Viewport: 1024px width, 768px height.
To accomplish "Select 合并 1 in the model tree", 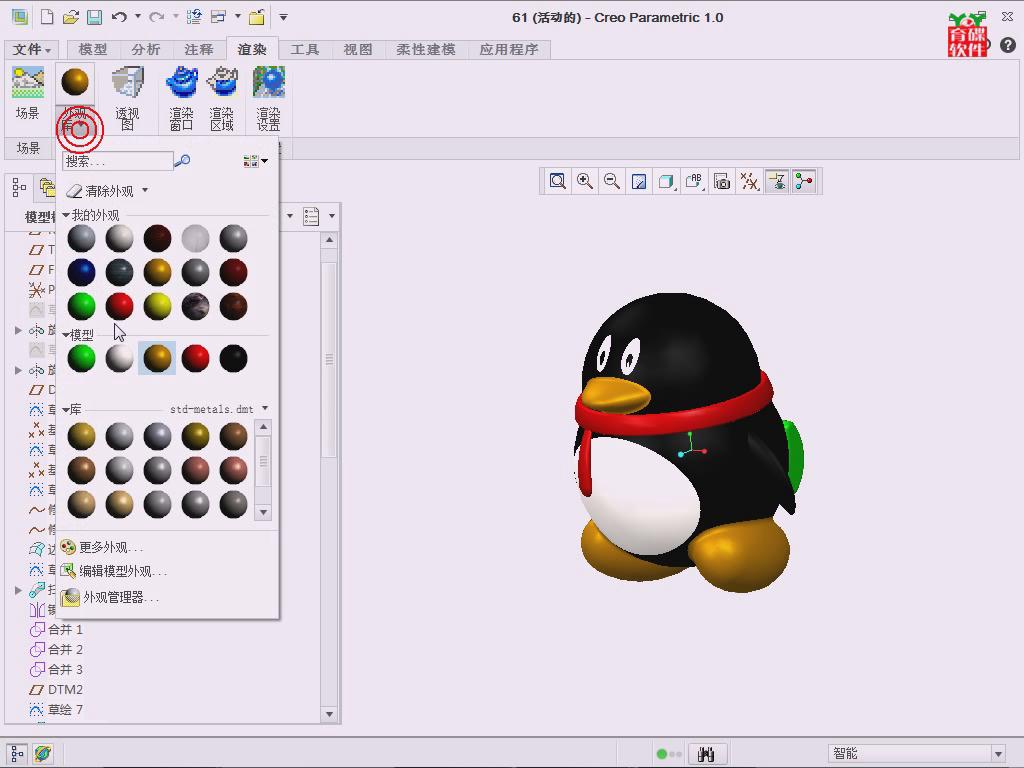I will pos(57,630).
